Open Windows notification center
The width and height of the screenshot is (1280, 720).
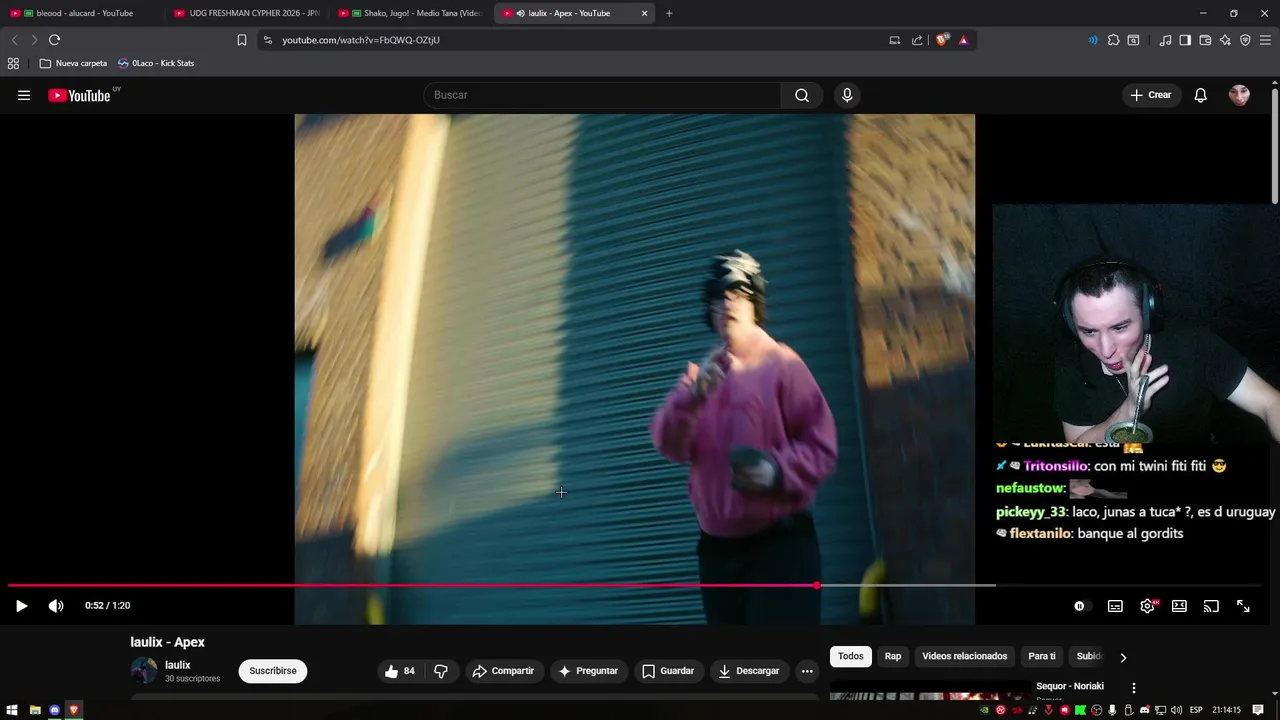(1257, 710)
